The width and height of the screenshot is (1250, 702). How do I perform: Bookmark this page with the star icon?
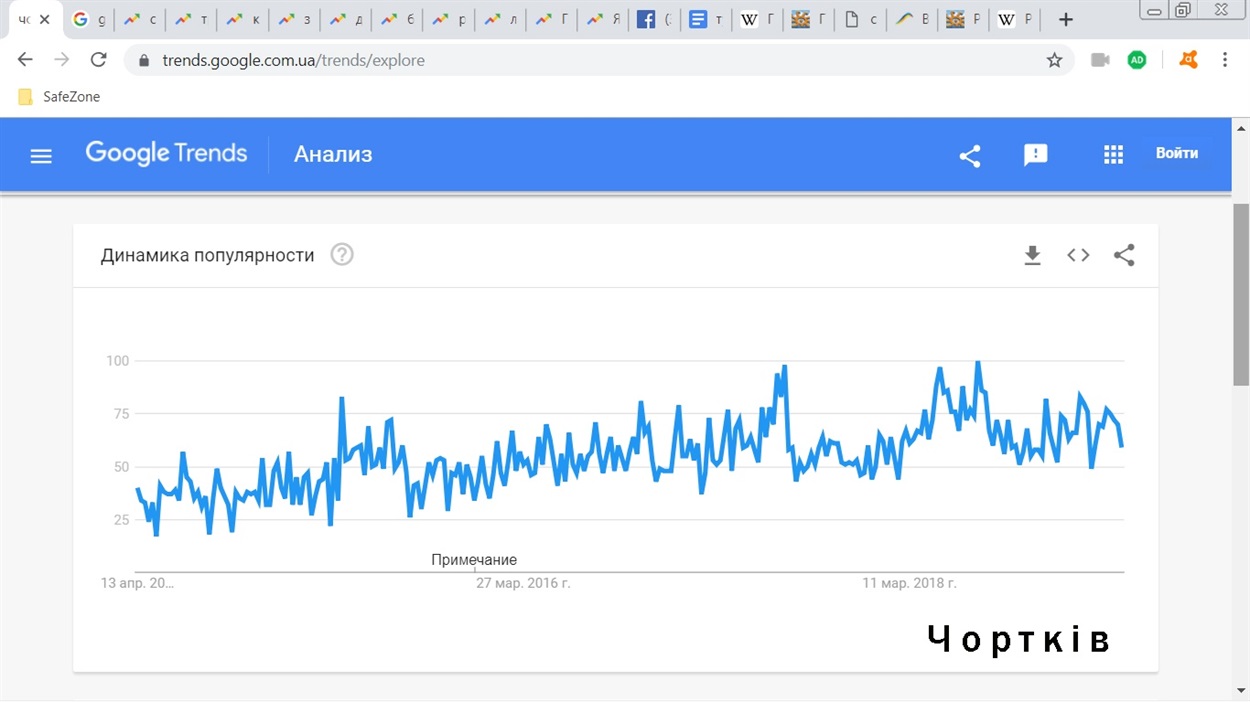point(1054,60)
